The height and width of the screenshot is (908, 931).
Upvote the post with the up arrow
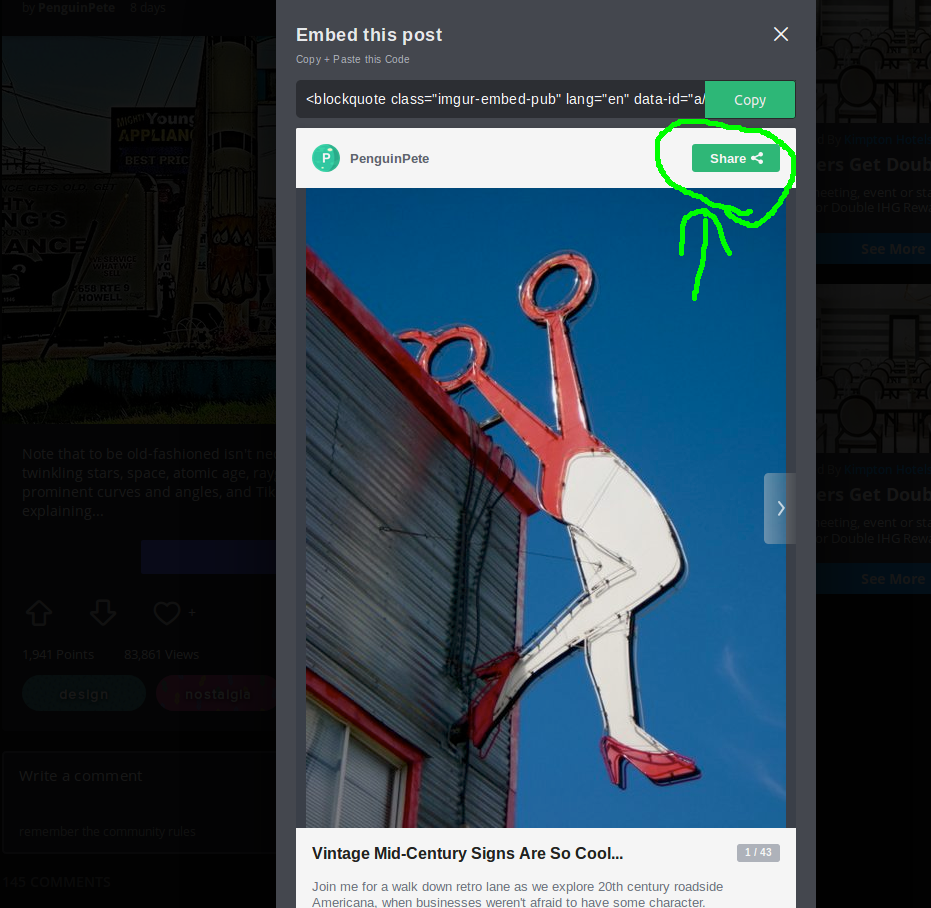pyautogui.click(x=39, y=613)
